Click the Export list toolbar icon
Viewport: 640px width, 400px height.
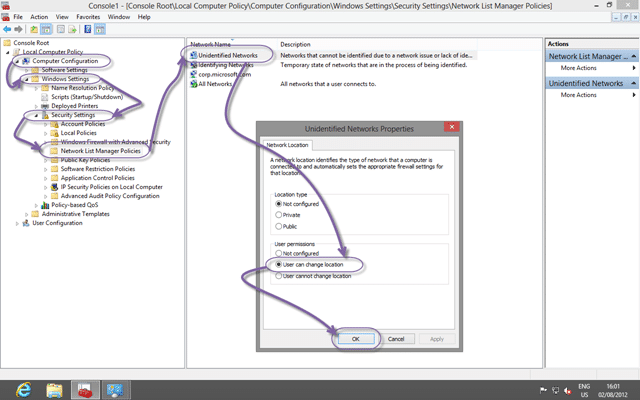point(73,29)
